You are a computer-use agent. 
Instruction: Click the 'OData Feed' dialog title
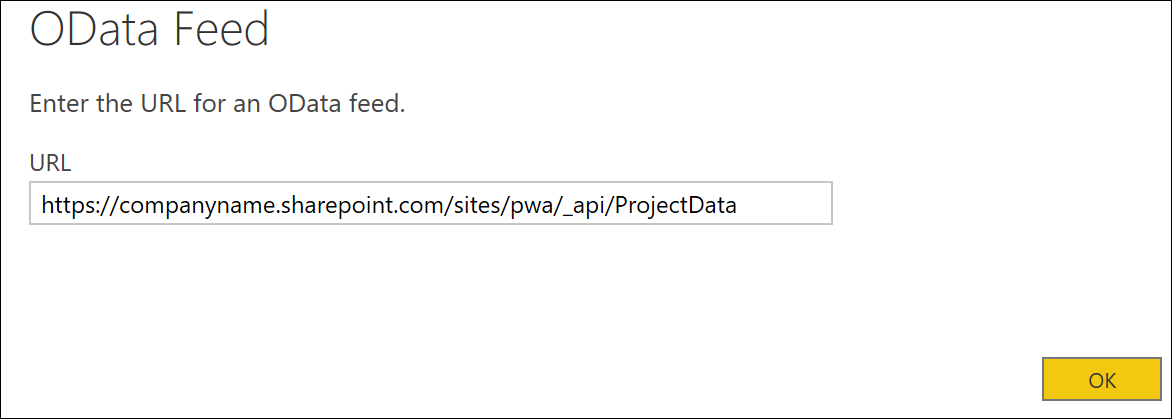coord(149,33)
